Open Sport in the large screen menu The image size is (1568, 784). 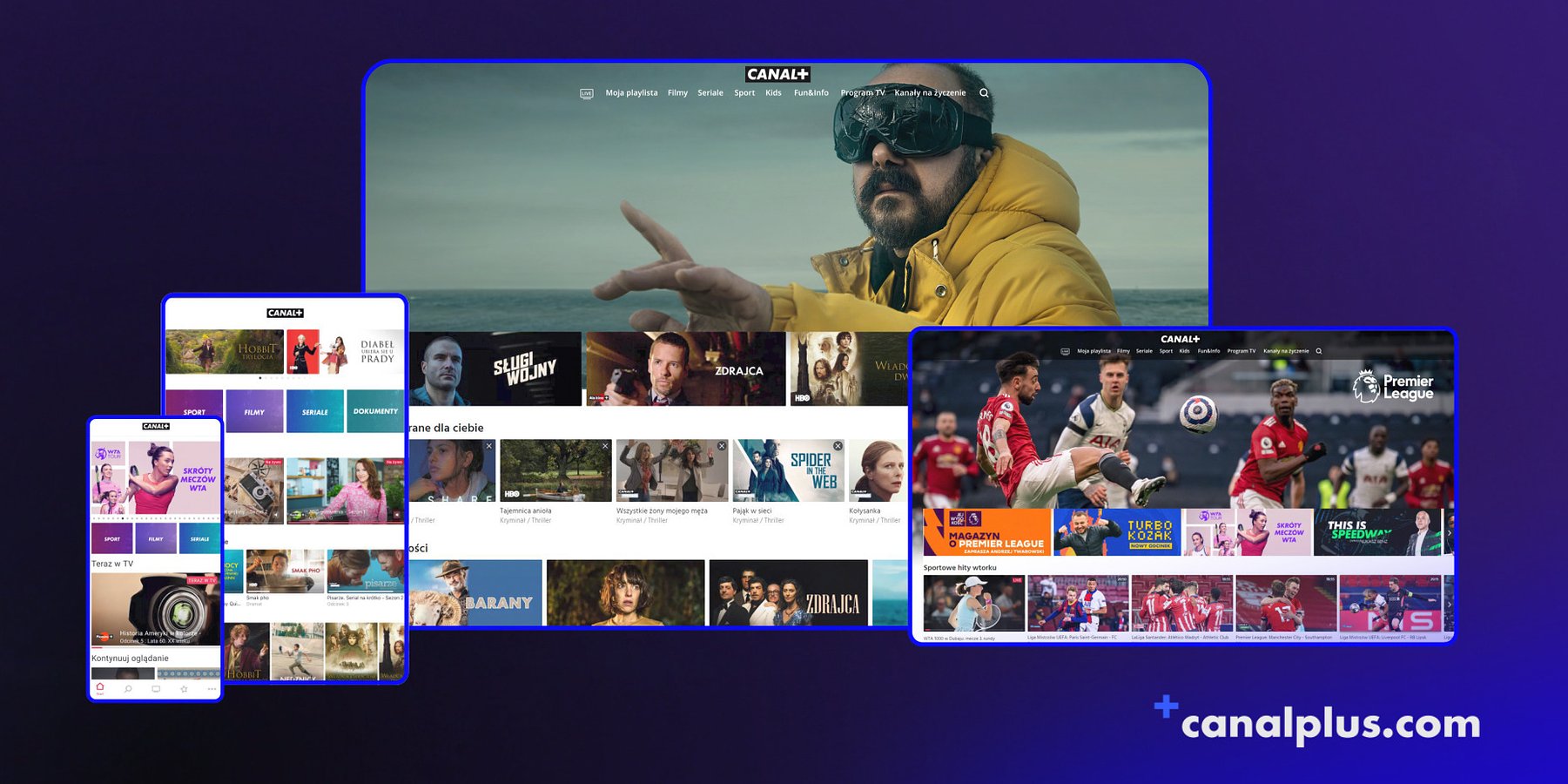(x=744, y=93)
